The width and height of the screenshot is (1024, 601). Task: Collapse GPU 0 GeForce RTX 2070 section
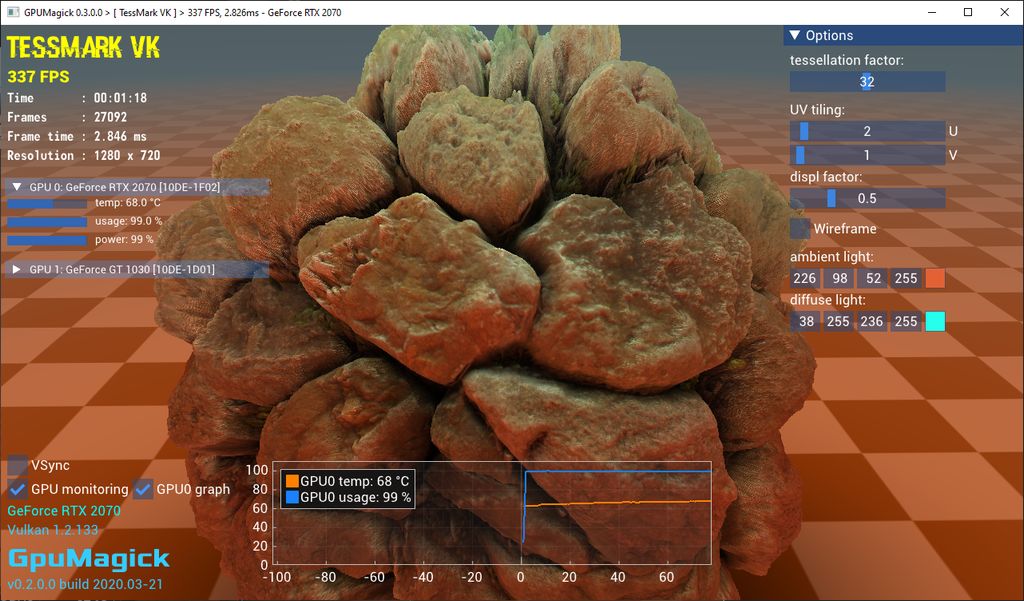(17, 187)
